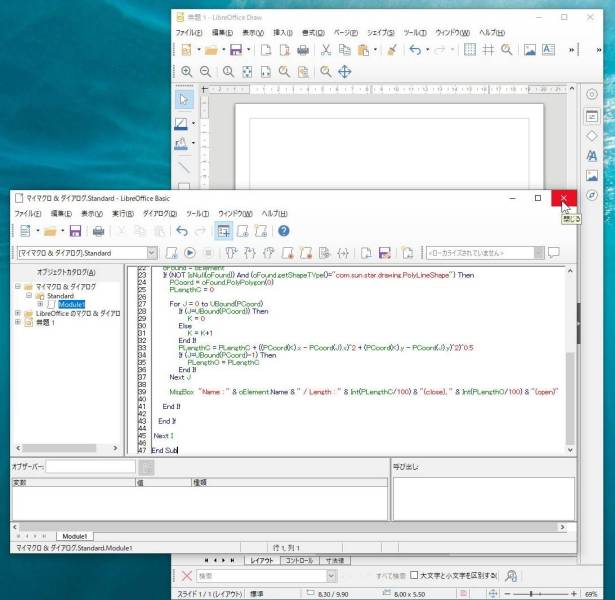Toggle the helplines crosshatch icon in Draw
This screenshot has width=615, height=600.
[x=488, y=50]
